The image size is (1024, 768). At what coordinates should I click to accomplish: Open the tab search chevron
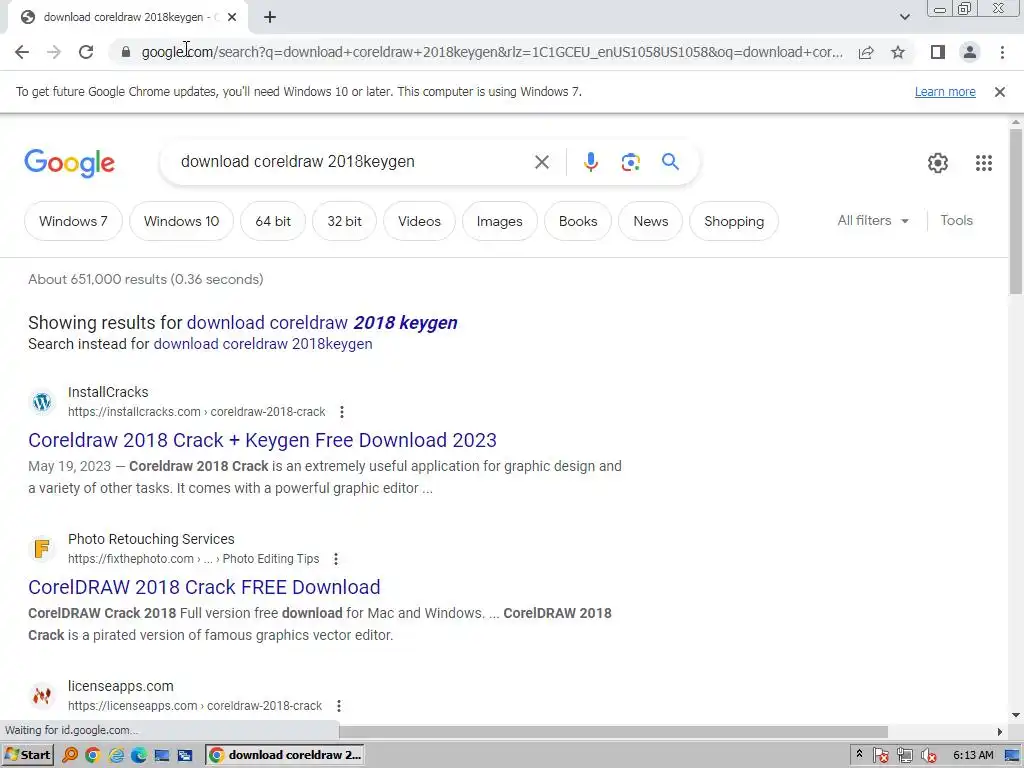pyautogui.click(x=904, y=17)
